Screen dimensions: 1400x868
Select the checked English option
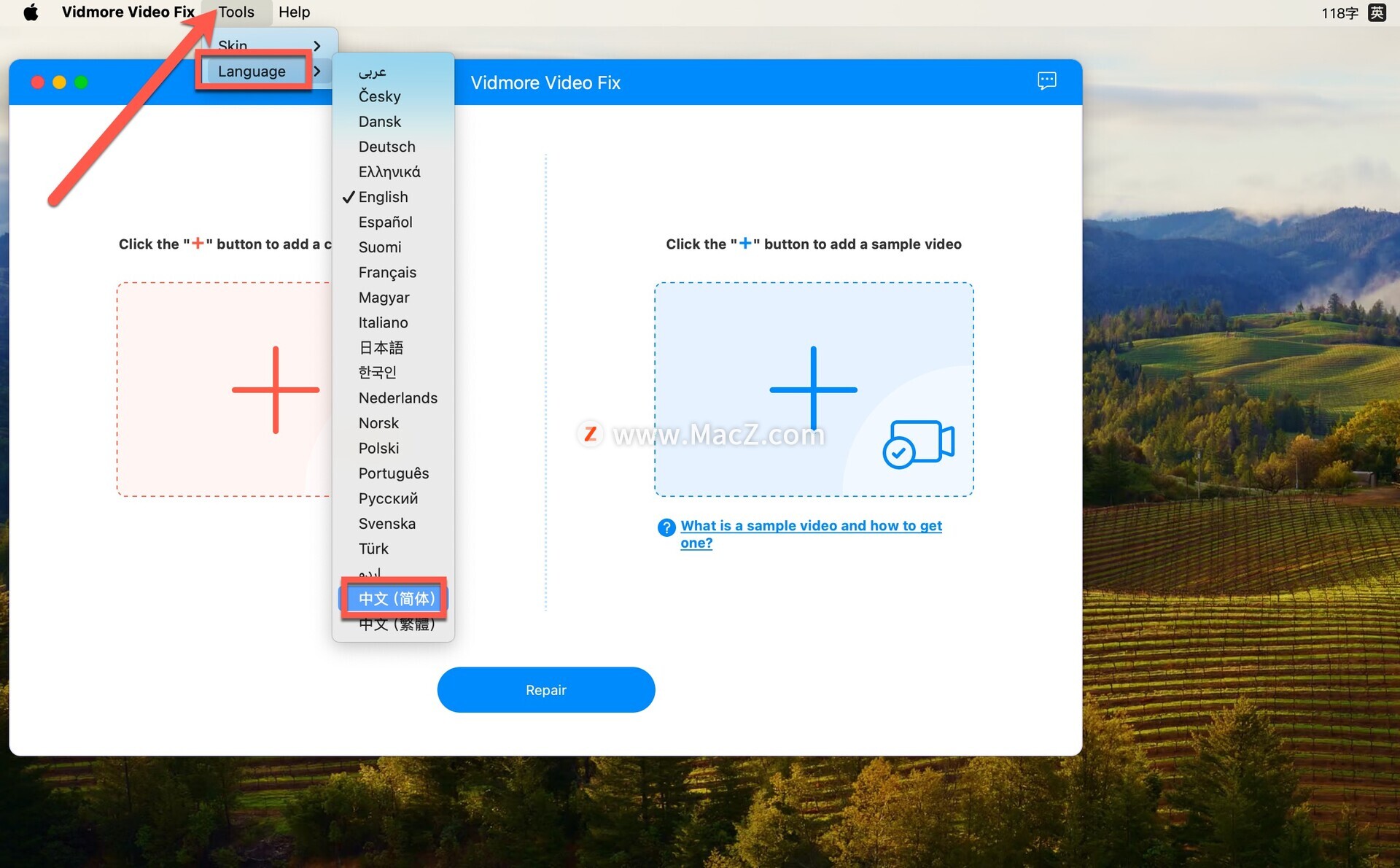(x=394, y=197)
